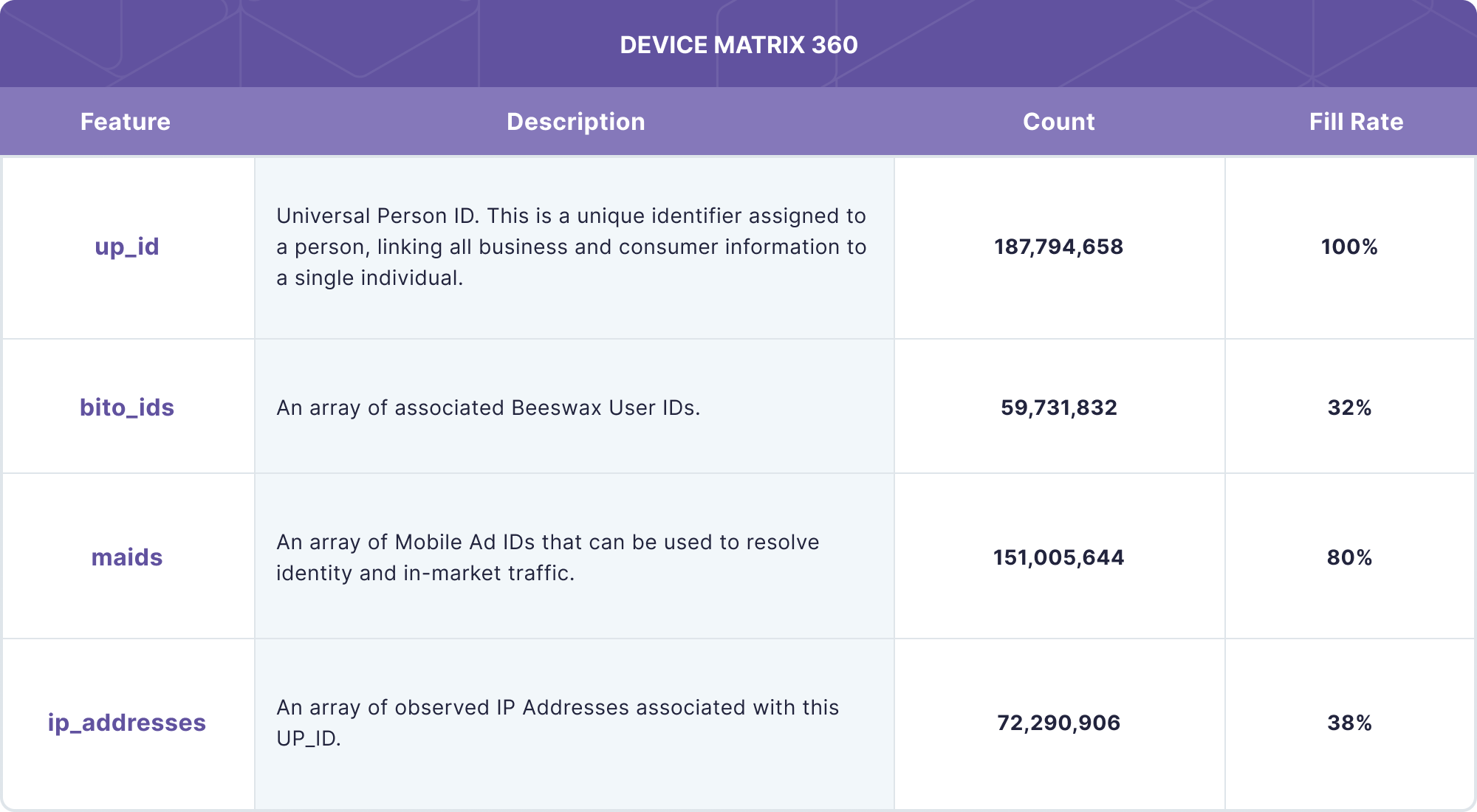Select the count value 59,731,832
Screen dimensions: 1477x812
(x=1058, y=407)
